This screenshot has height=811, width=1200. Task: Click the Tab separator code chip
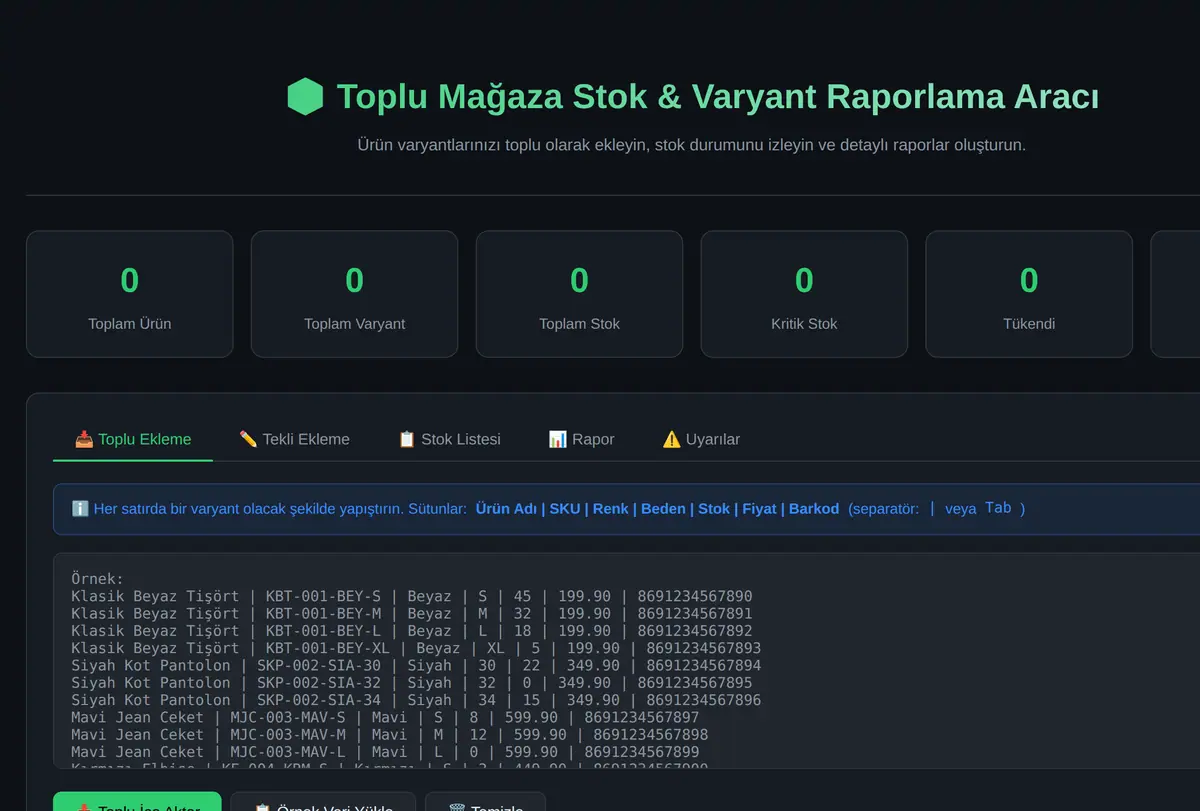click(x=998, y=508)
